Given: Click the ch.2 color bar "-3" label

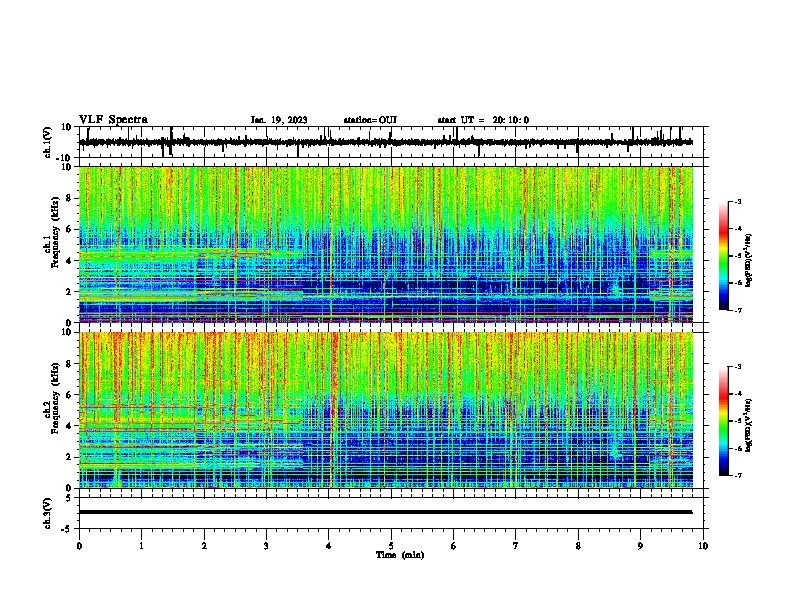Looking at the screenshot, I should [737, 367].
